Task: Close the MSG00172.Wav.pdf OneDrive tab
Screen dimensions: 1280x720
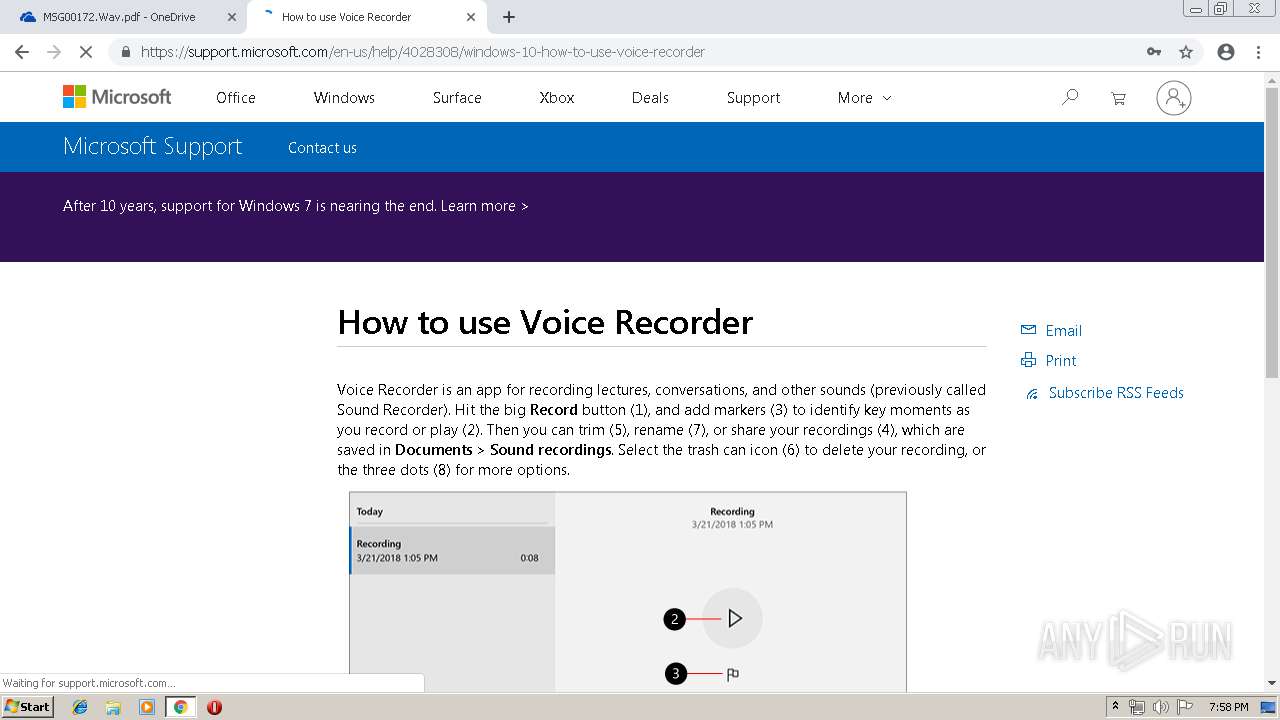Action: point(231,17)
